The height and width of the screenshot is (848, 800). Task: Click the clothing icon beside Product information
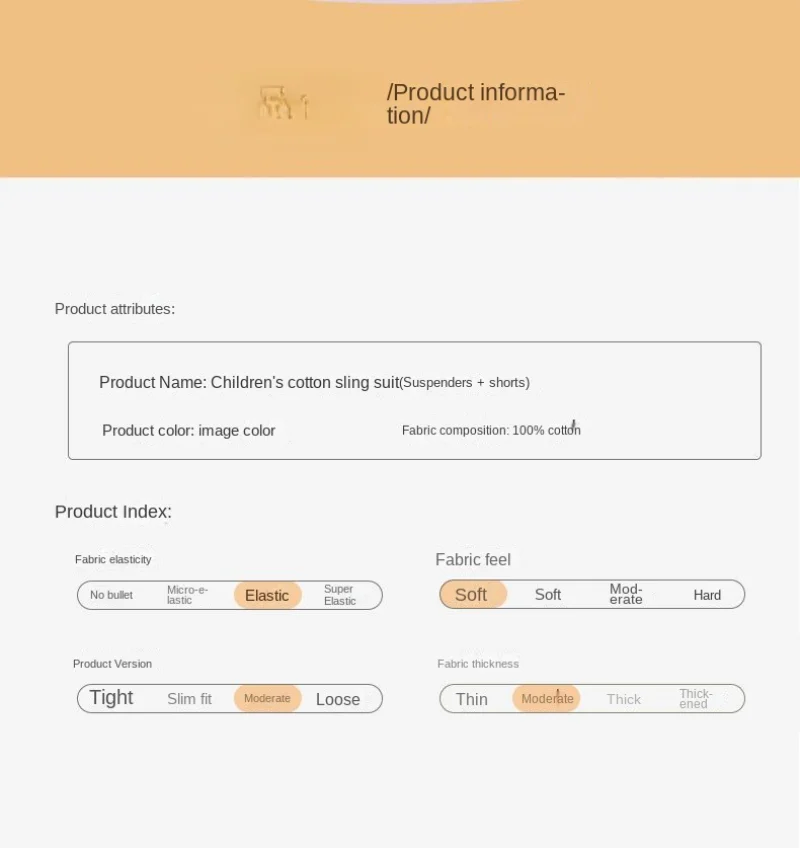tap(284, 103)
